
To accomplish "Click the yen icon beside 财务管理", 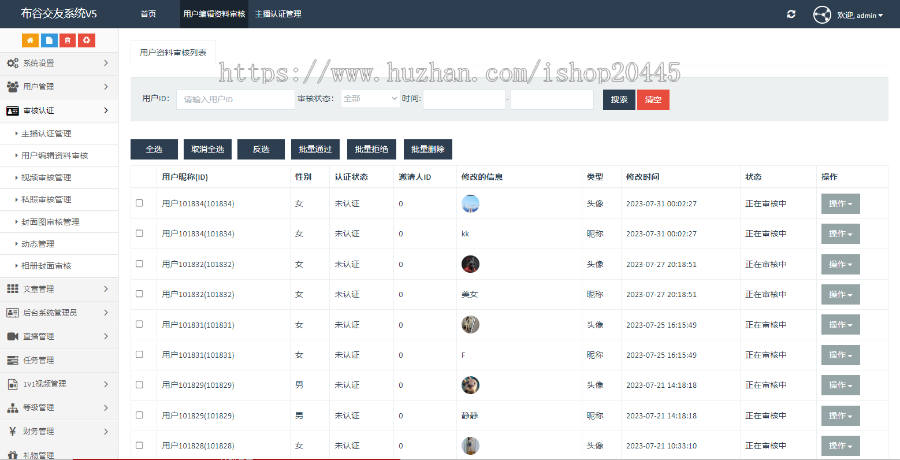I will [13, 431].
